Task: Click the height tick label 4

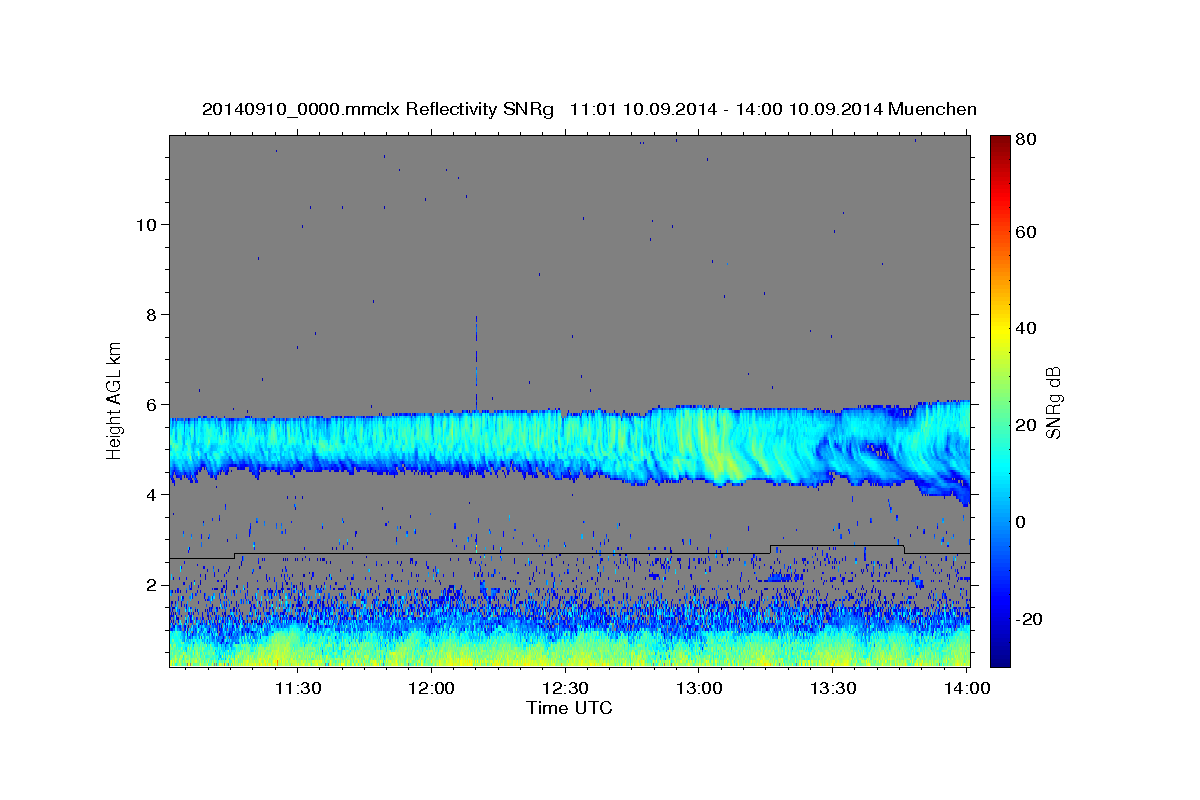Action: pos(151,495)
